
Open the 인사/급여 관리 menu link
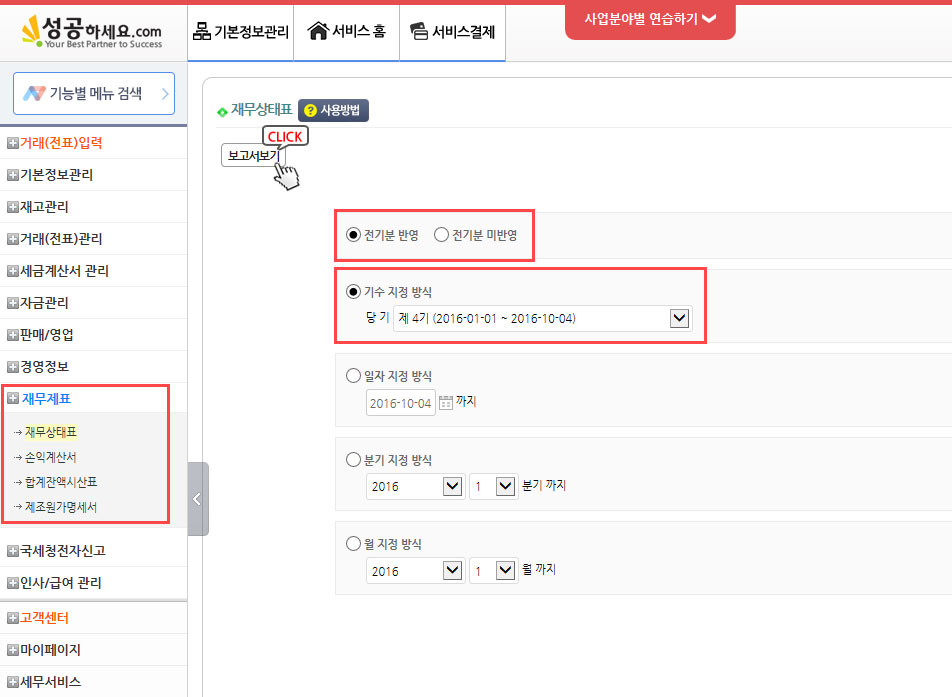tap(61, 583)
